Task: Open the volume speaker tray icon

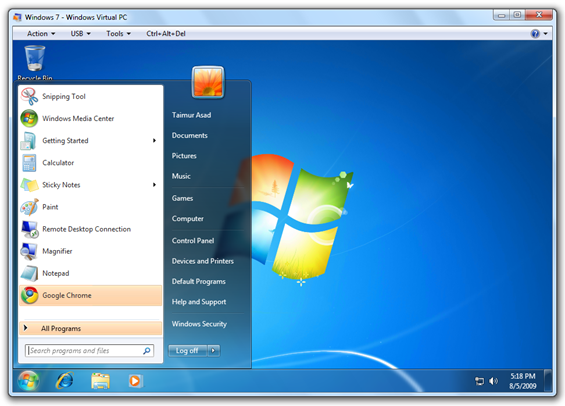Action: click(493, 381)
